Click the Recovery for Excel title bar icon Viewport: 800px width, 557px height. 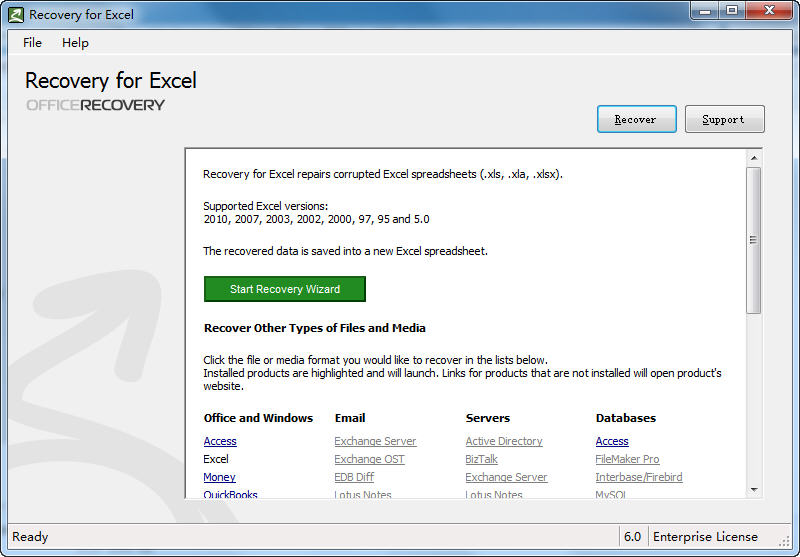point(15,15)
